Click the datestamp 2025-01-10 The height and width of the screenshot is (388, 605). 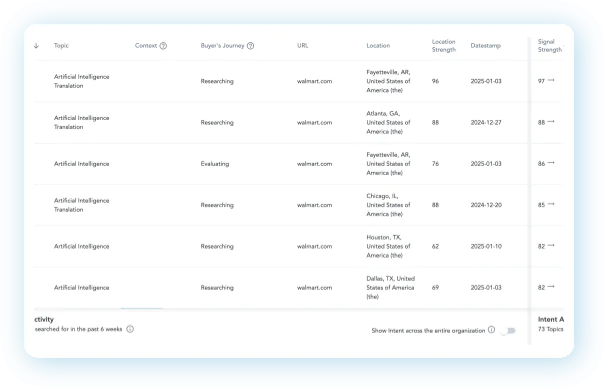[486, 246]
